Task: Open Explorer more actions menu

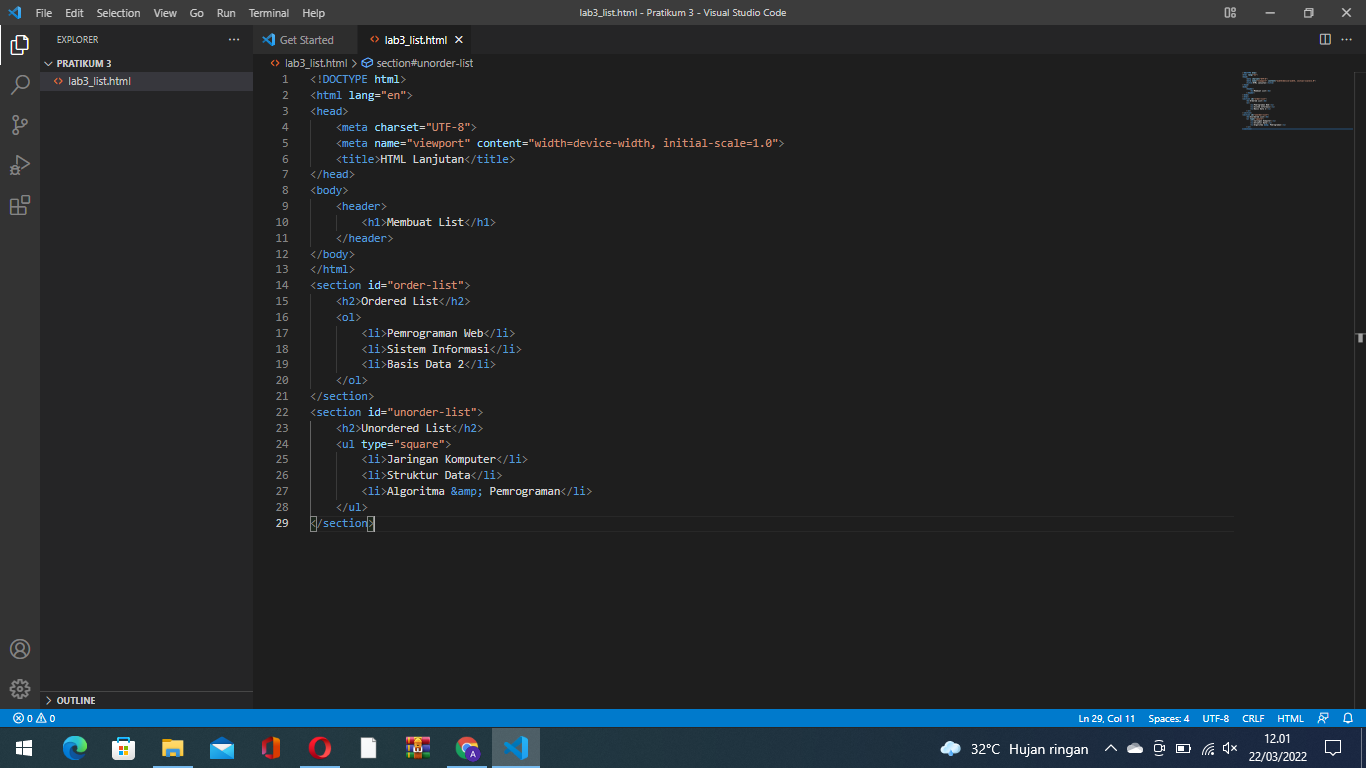Action: tap(233, 40)
